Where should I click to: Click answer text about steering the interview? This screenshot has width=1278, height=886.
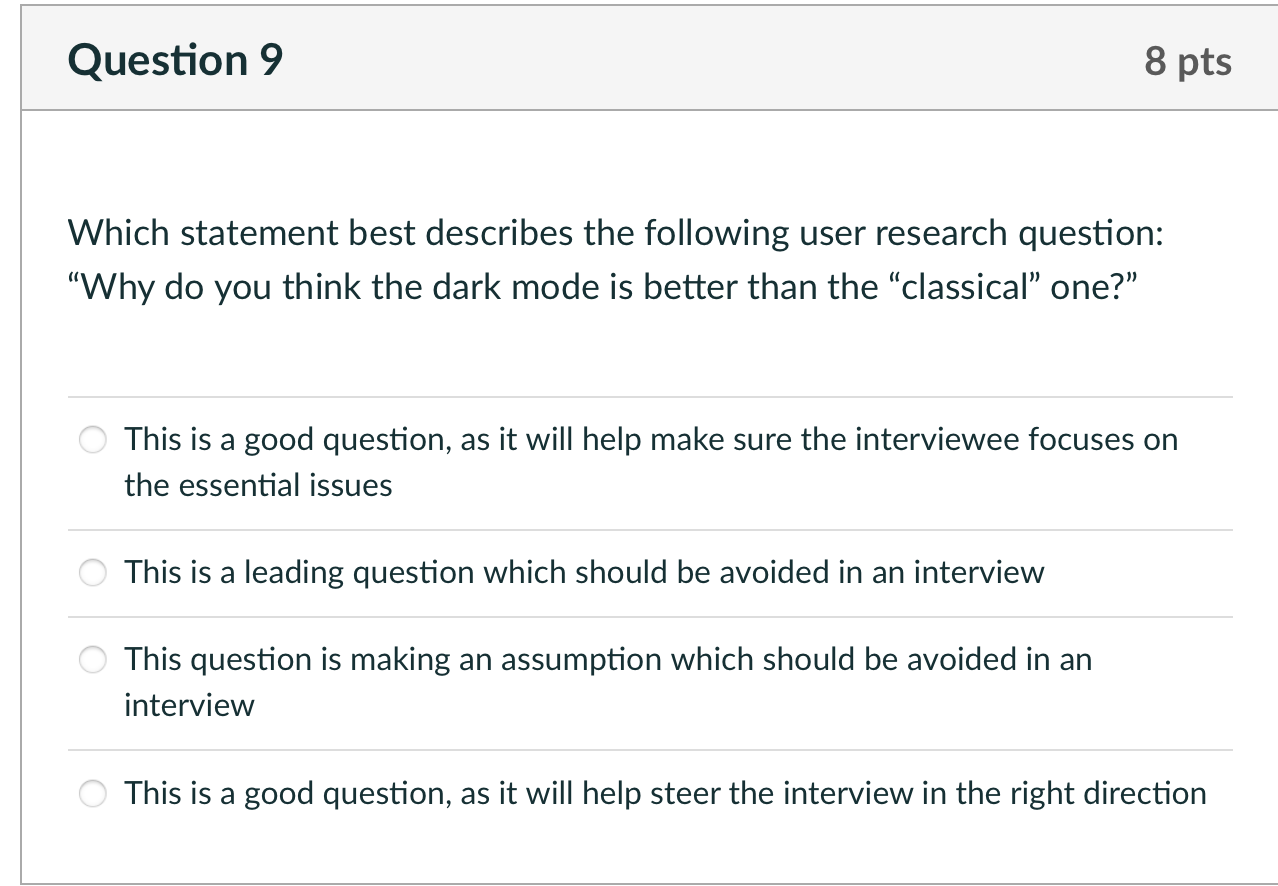(x=665, y=794)
